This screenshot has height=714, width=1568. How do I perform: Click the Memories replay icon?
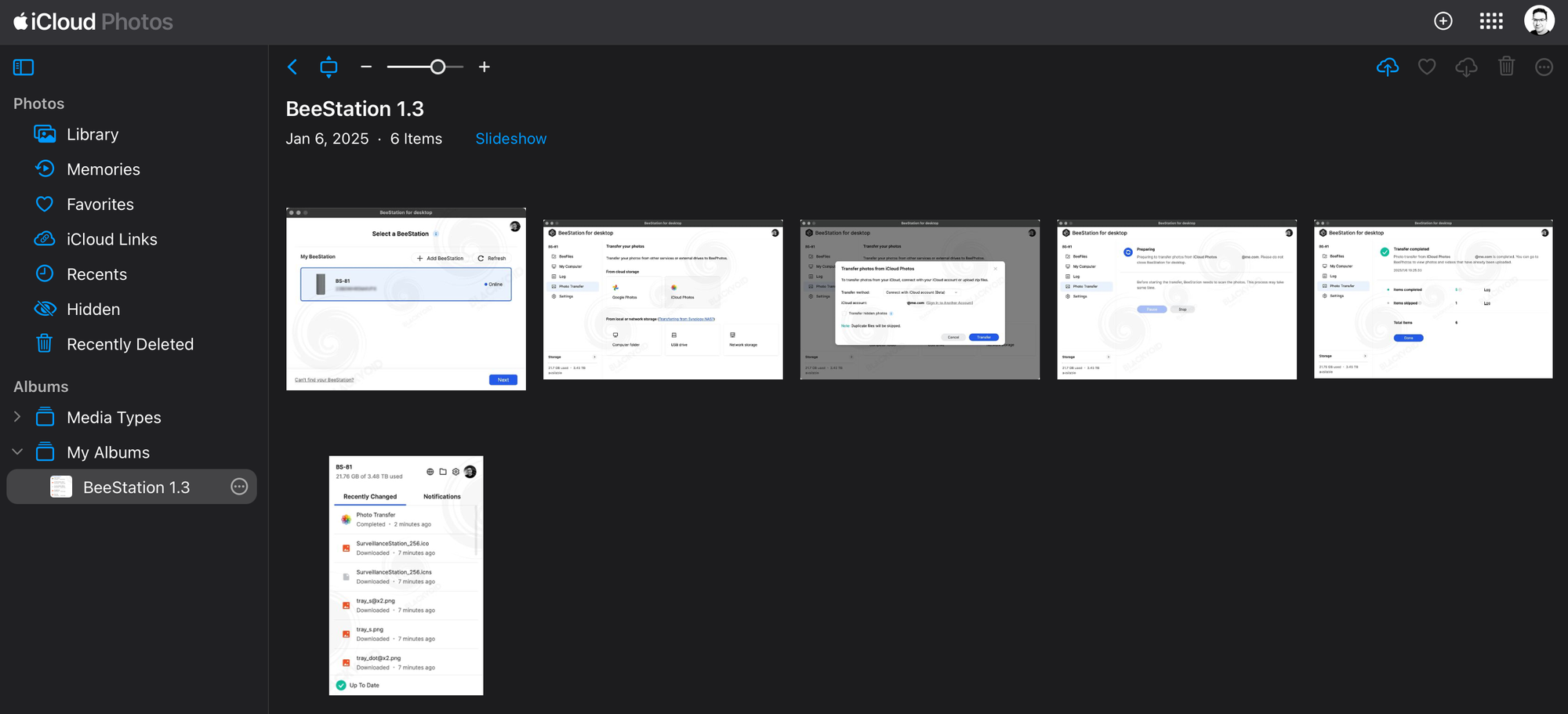45,169
